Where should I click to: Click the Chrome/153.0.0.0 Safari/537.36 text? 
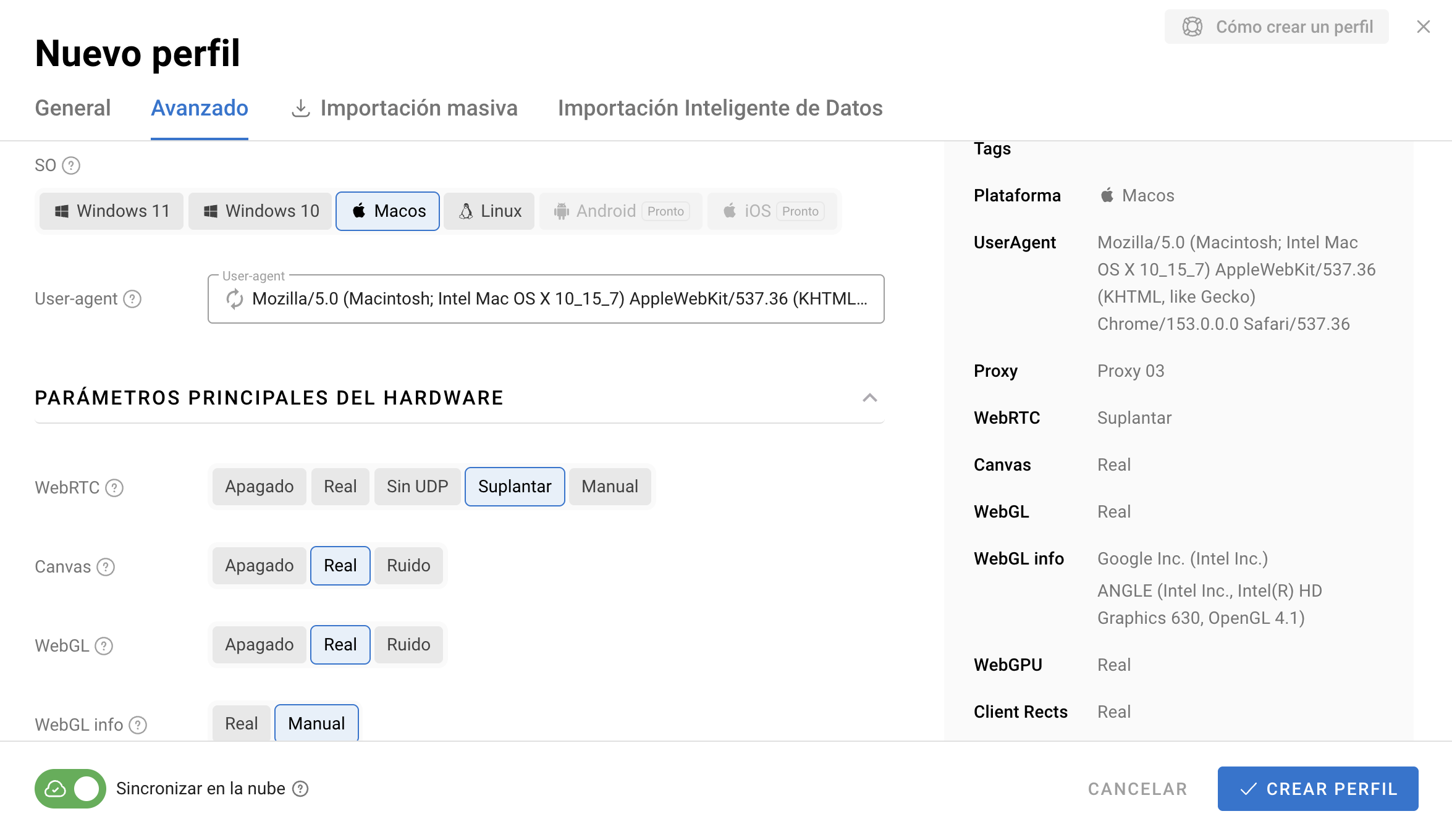point(1223,324)
